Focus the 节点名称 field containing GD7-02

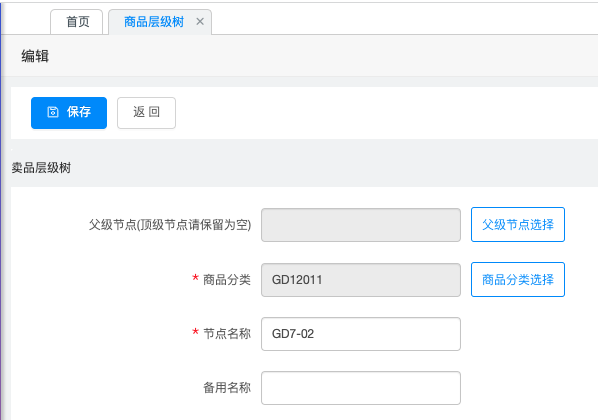[361, 334]
